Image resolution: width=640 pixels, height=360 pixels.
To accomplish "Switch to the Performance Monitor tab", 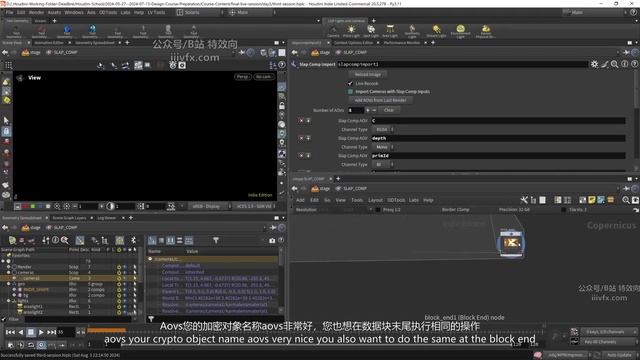I will coord(402,42).
